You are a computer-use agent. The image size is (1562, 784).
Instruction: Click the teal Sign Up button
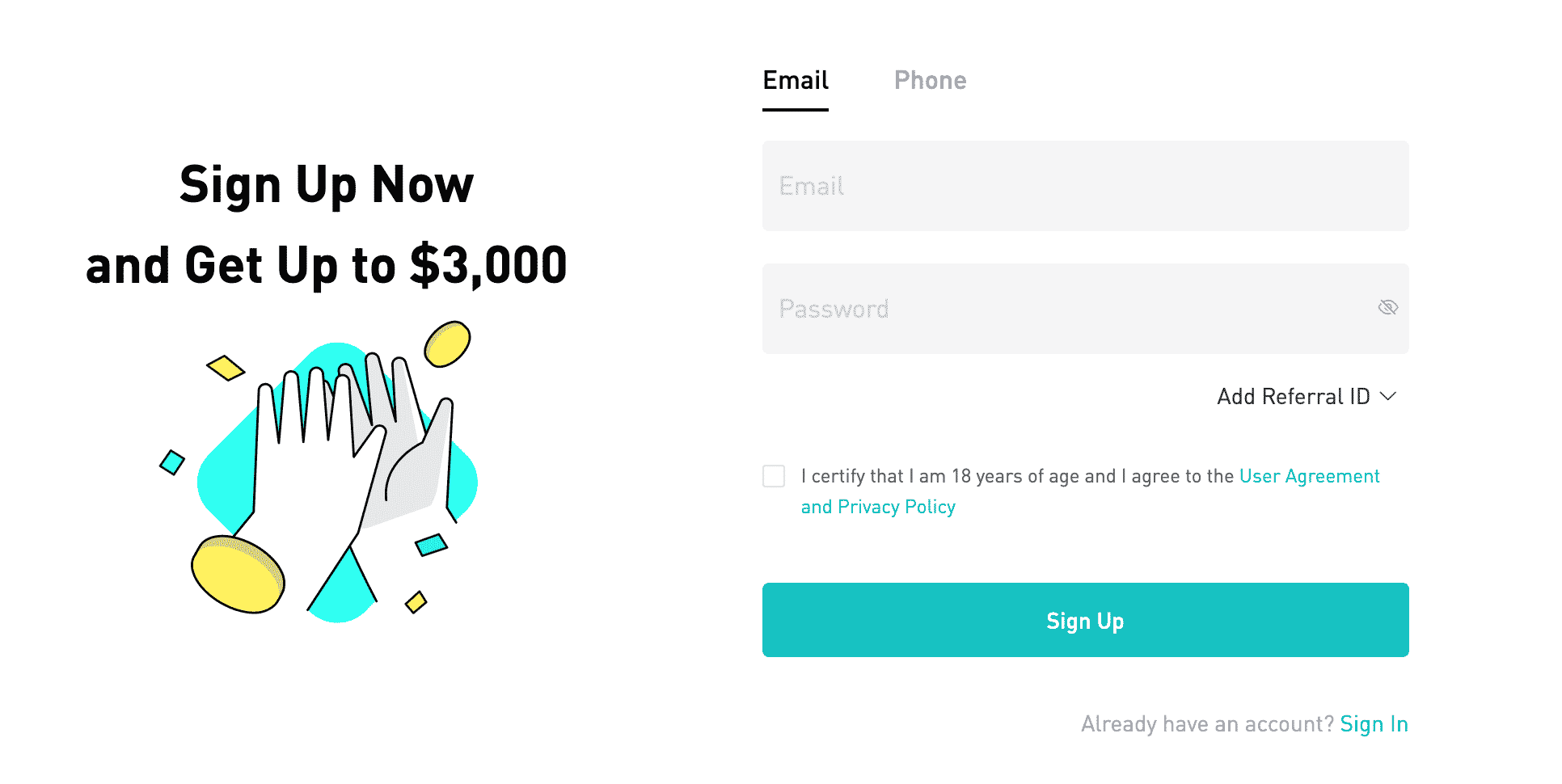click(x=1085, y=620)
